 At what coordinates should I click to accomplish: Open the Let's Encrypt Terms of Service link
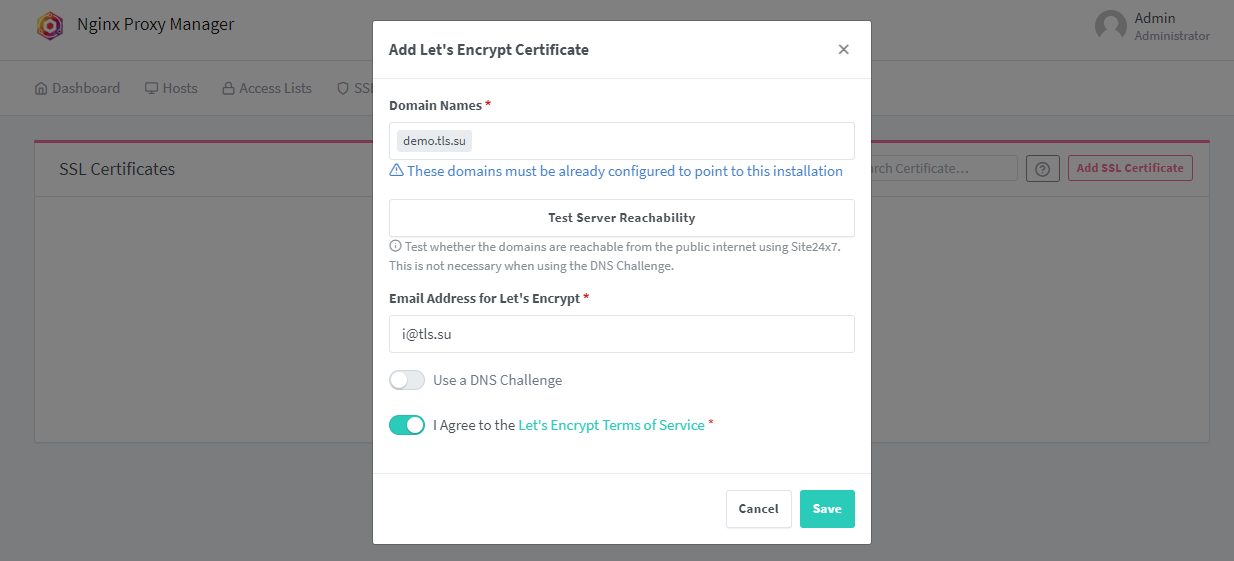tap(612, 425)
